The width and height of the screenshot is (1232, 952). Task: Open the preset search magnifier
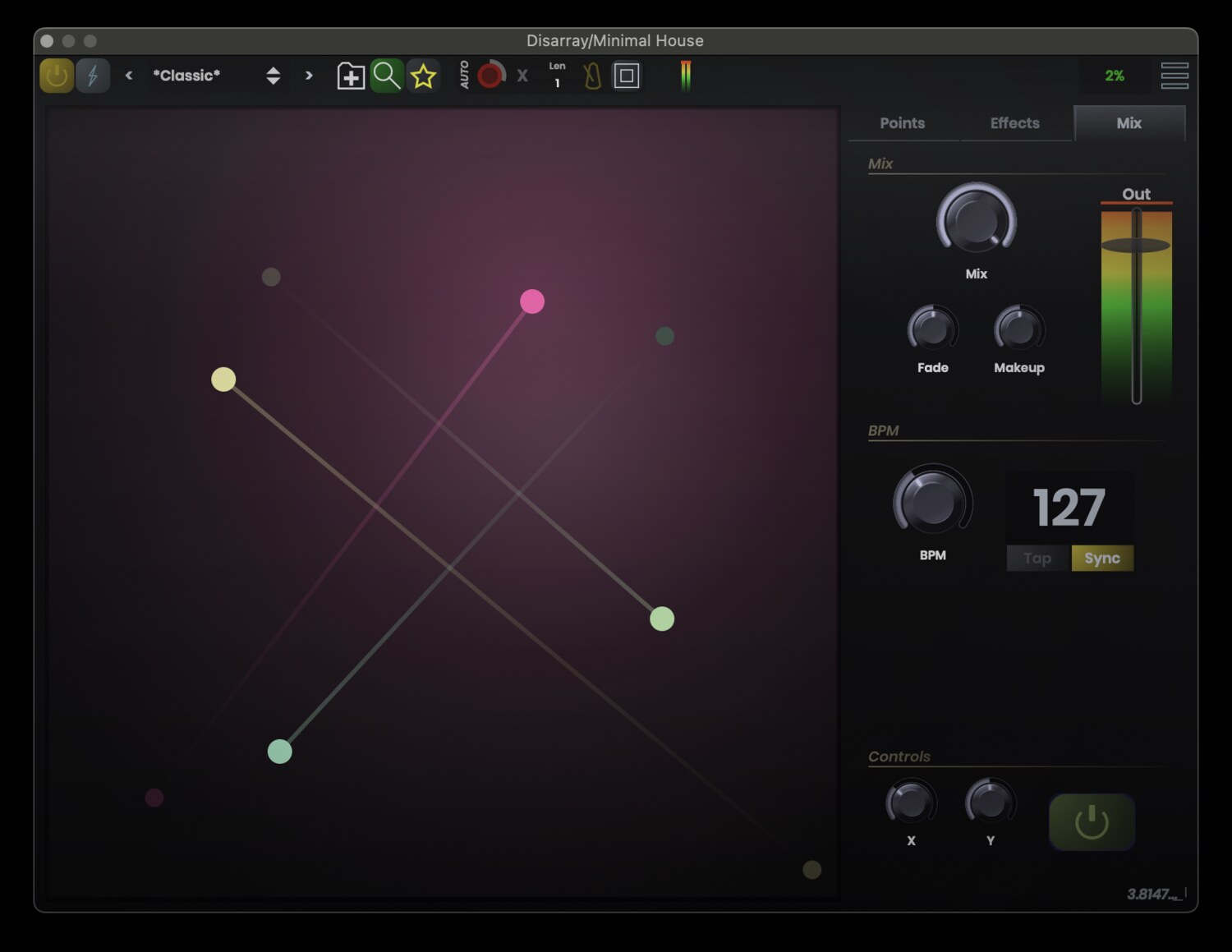(386, 76)
